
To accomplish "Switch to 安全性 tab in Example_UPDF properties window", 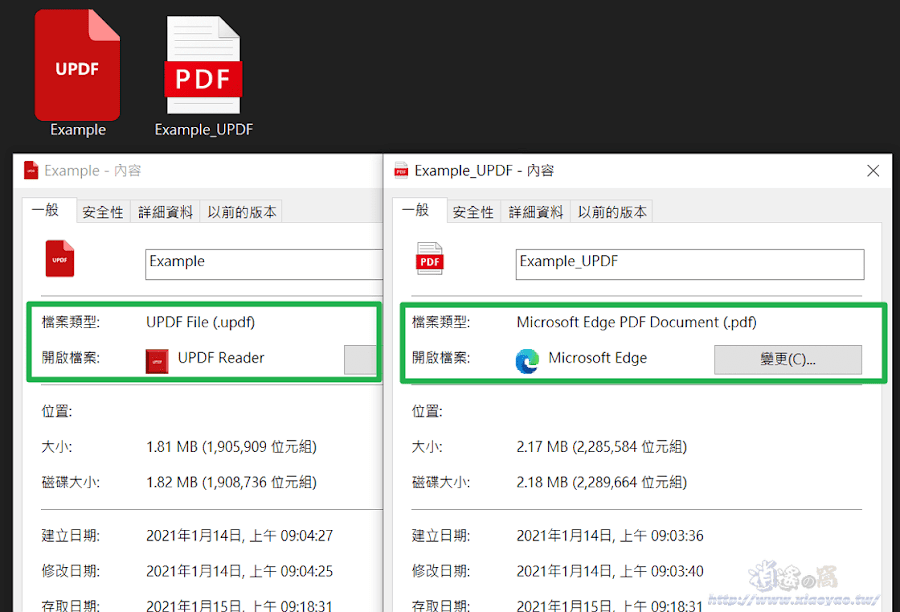I will pyautogui.click(x=474, y=212).
